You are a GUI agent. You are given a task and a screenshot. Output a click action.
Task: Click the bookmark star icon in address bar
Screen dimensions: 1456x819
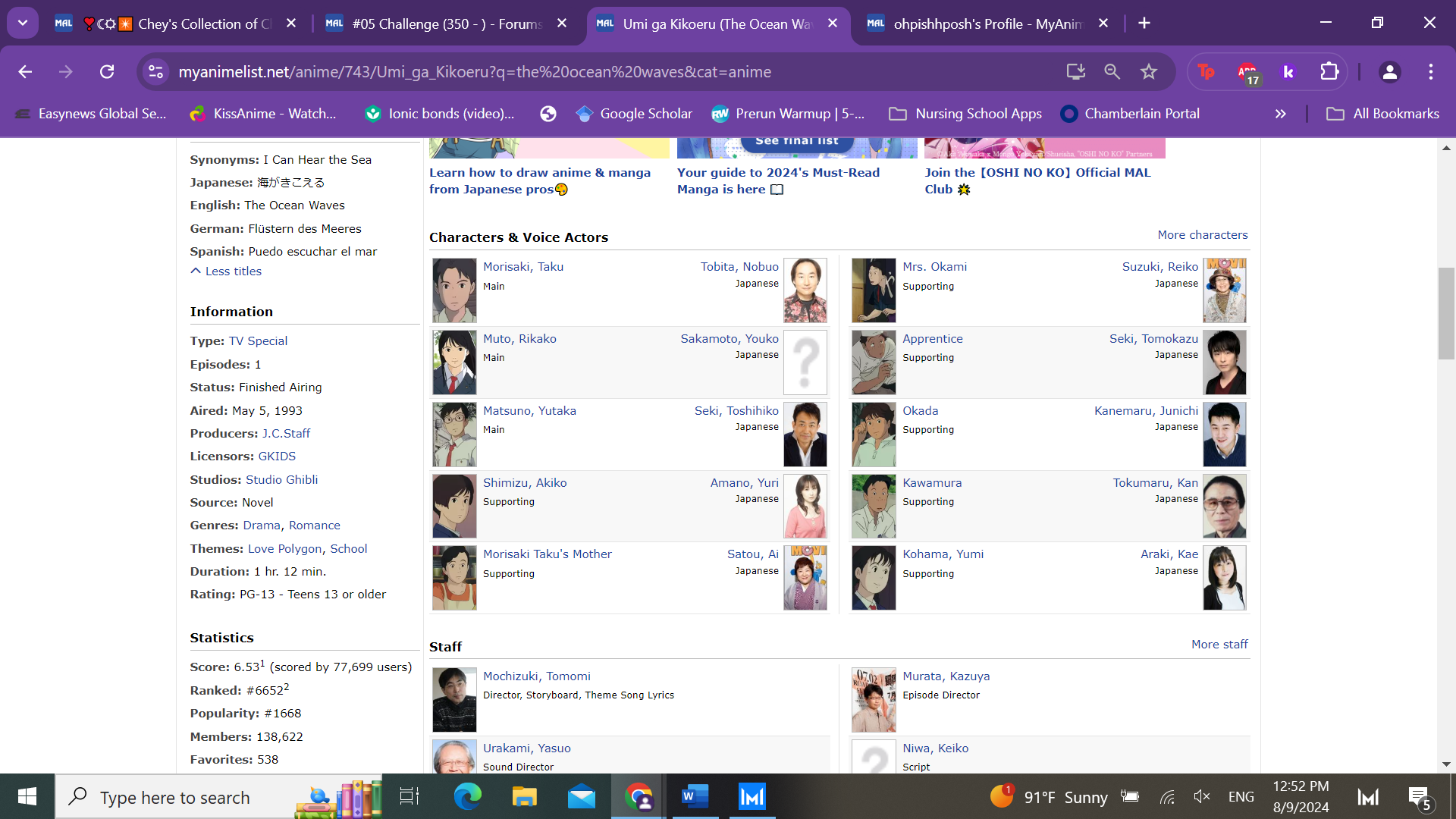click(1148, 71)
